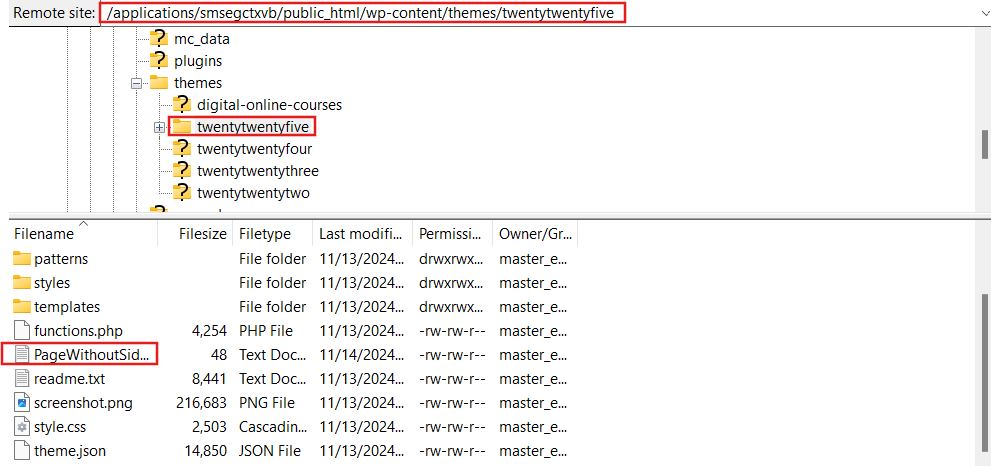Image resolution: width=991 pixels, height=466 pixels.
Task: Select the twentytwentyfive folder in tree
Action: pos(252,127)
